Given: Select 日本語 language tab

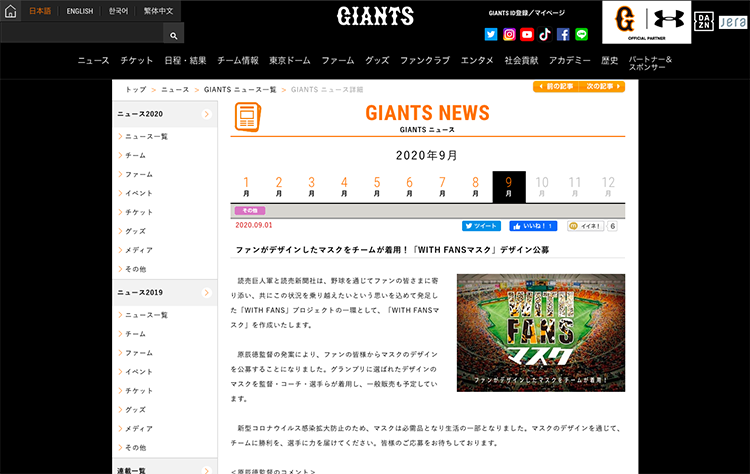Looking at the screenshot, I should point(40,11).
